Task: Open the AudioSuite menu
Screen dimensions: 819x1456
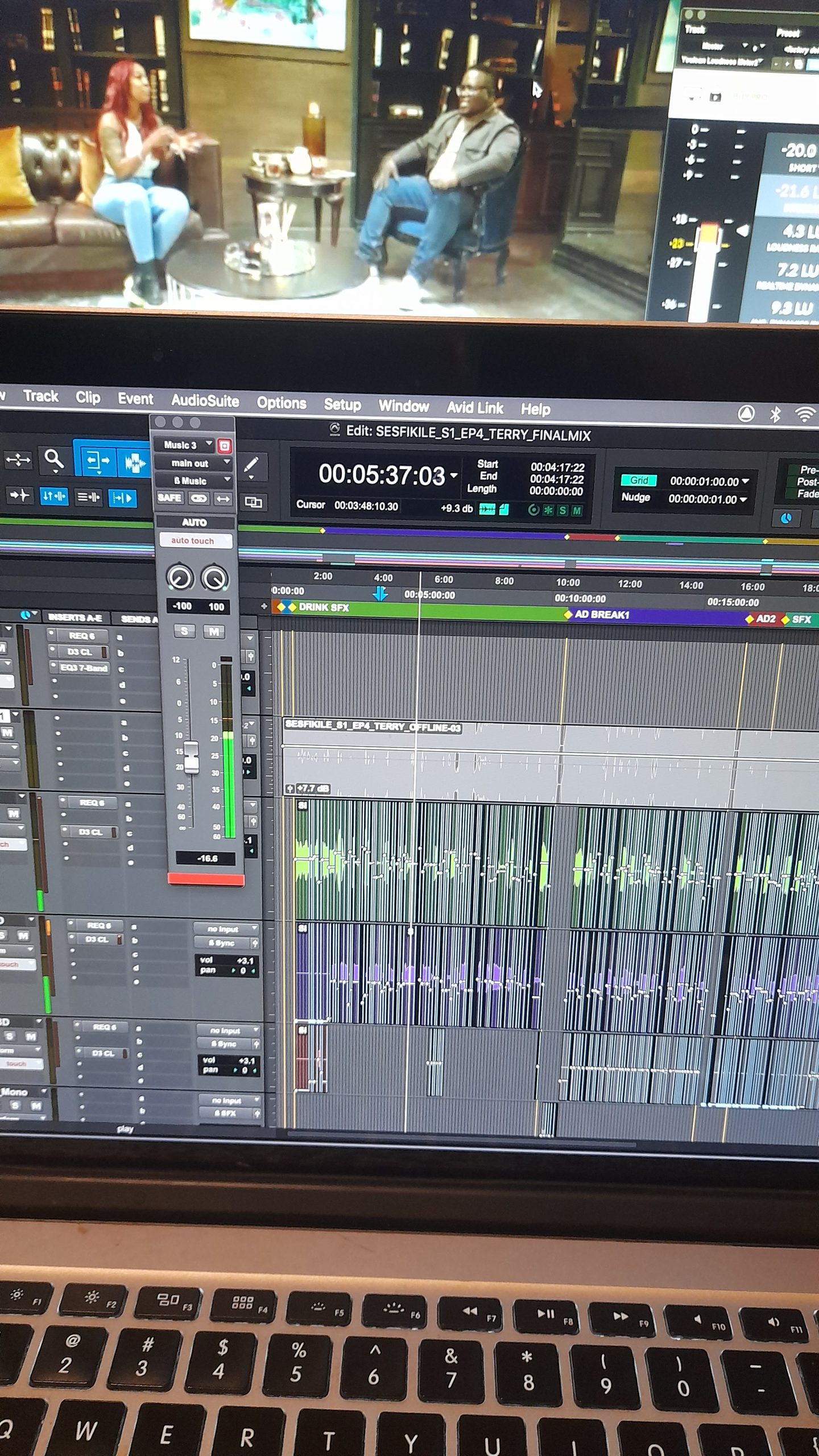Action: pos(205,401)
